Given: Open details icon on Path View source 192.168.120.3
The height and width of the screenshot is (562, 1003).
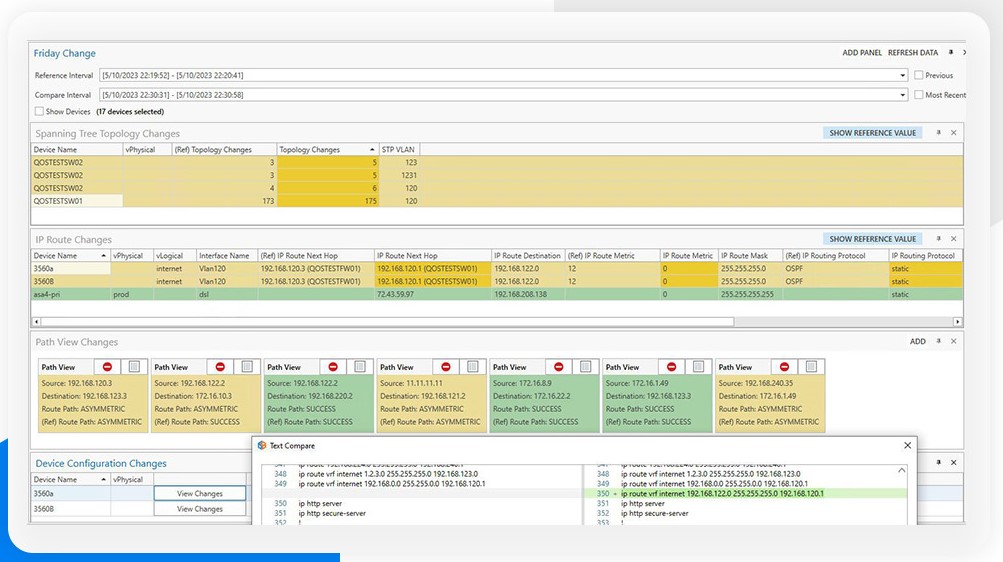Looking at the screenshot, I should [134, 366].
